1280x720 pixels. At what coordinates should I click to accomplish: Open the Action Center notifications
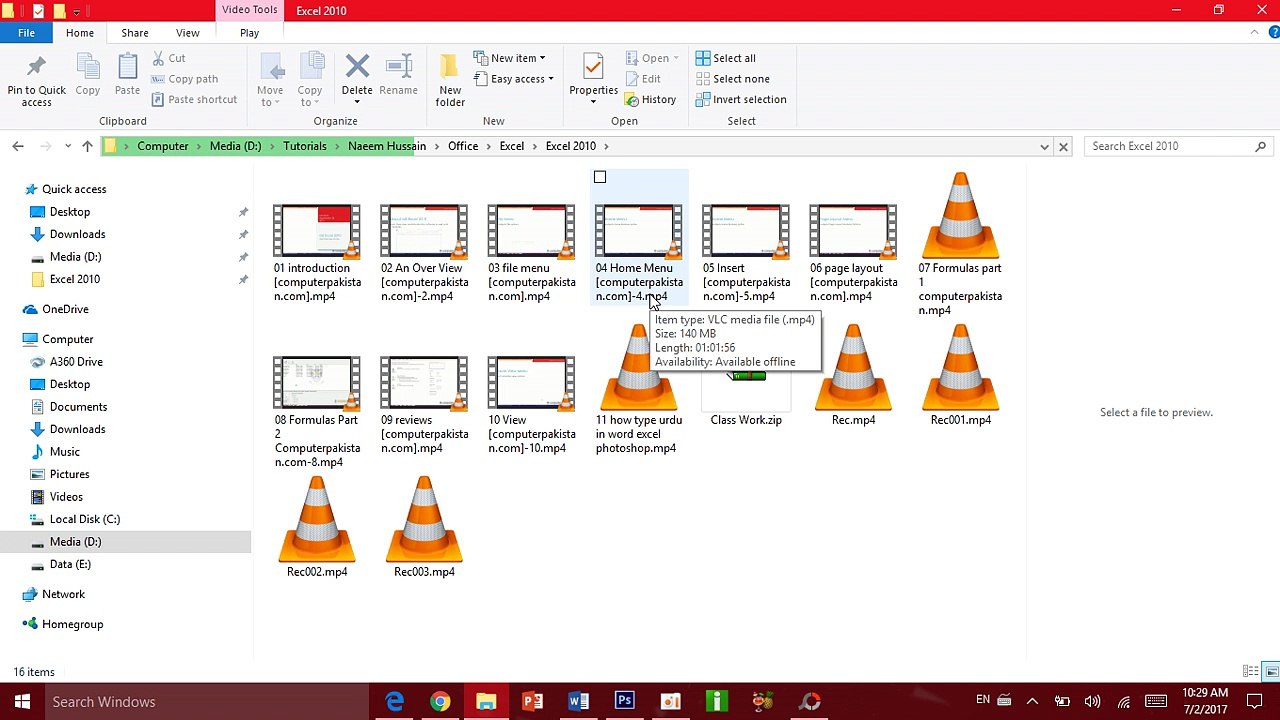tap(1255, 701)
